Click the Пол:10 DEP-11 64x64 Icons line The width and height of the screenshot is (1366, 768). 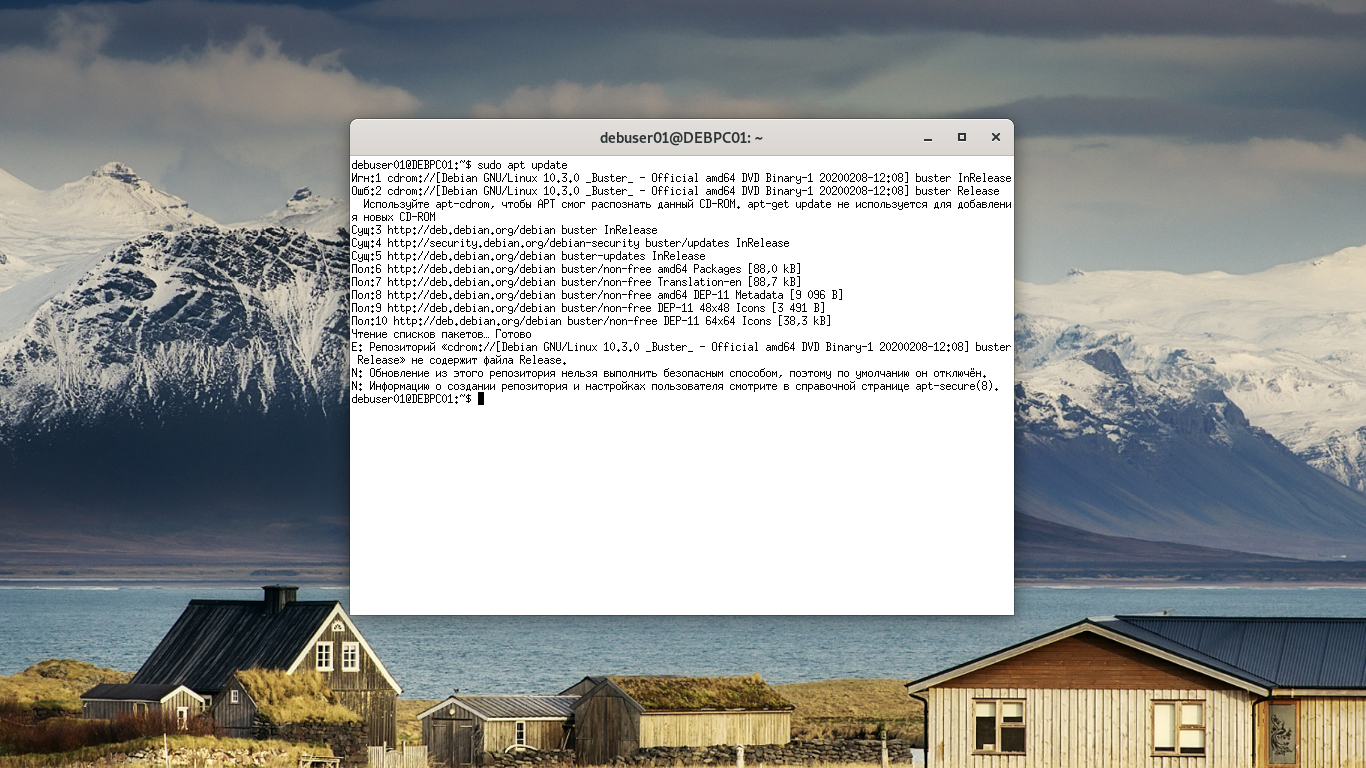(591, 321)
